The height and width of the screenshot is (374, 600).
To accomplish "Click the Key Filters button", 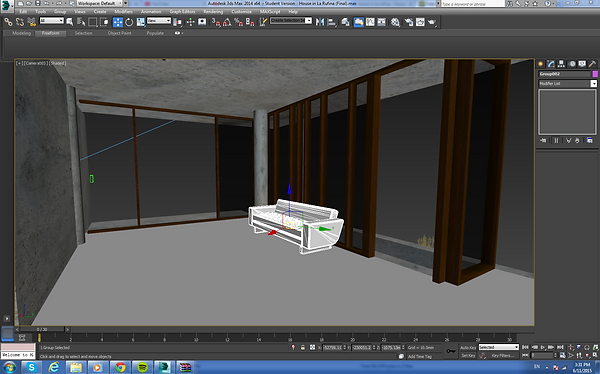I will [502, 356].
